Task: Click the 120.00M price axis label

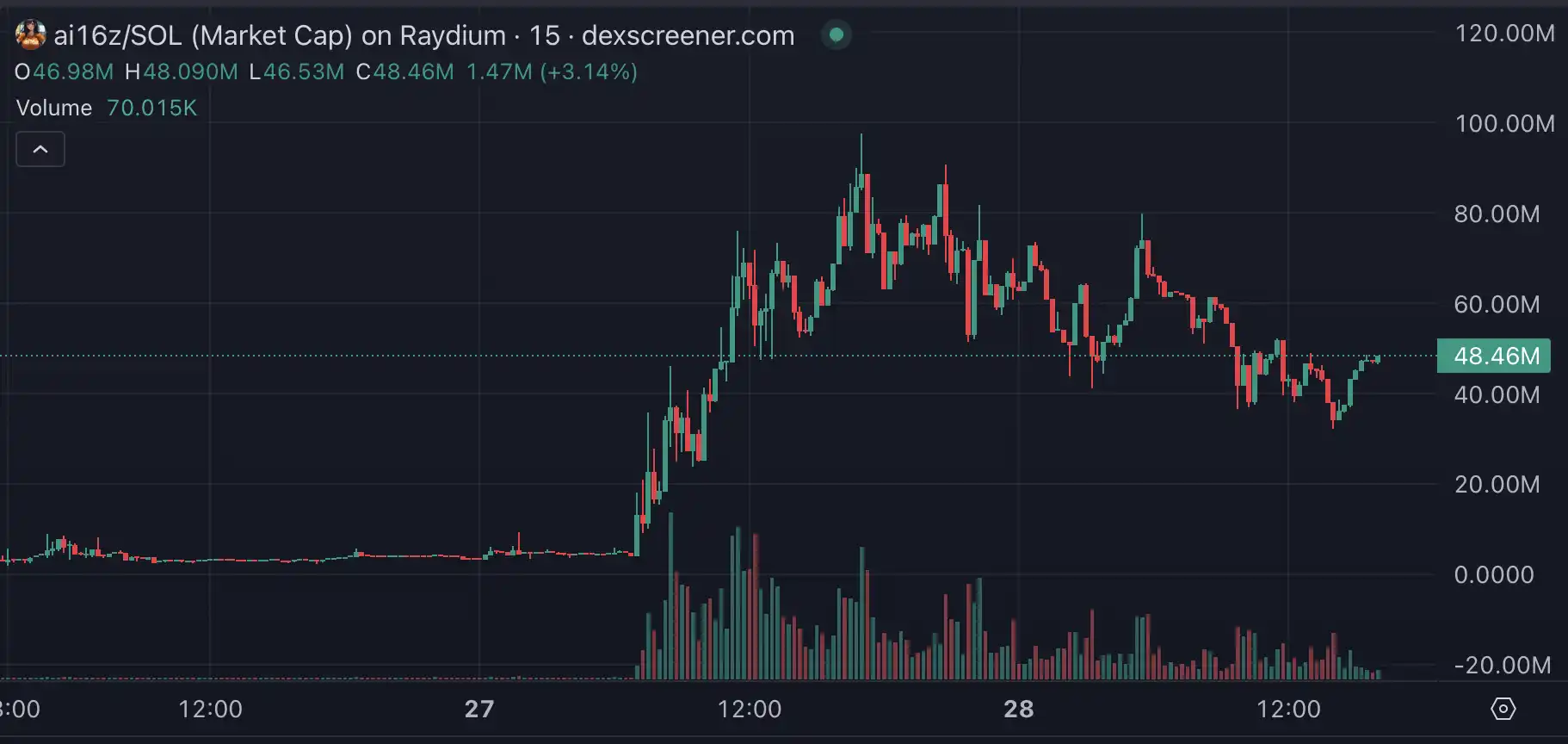Action: pos(1504,34)
